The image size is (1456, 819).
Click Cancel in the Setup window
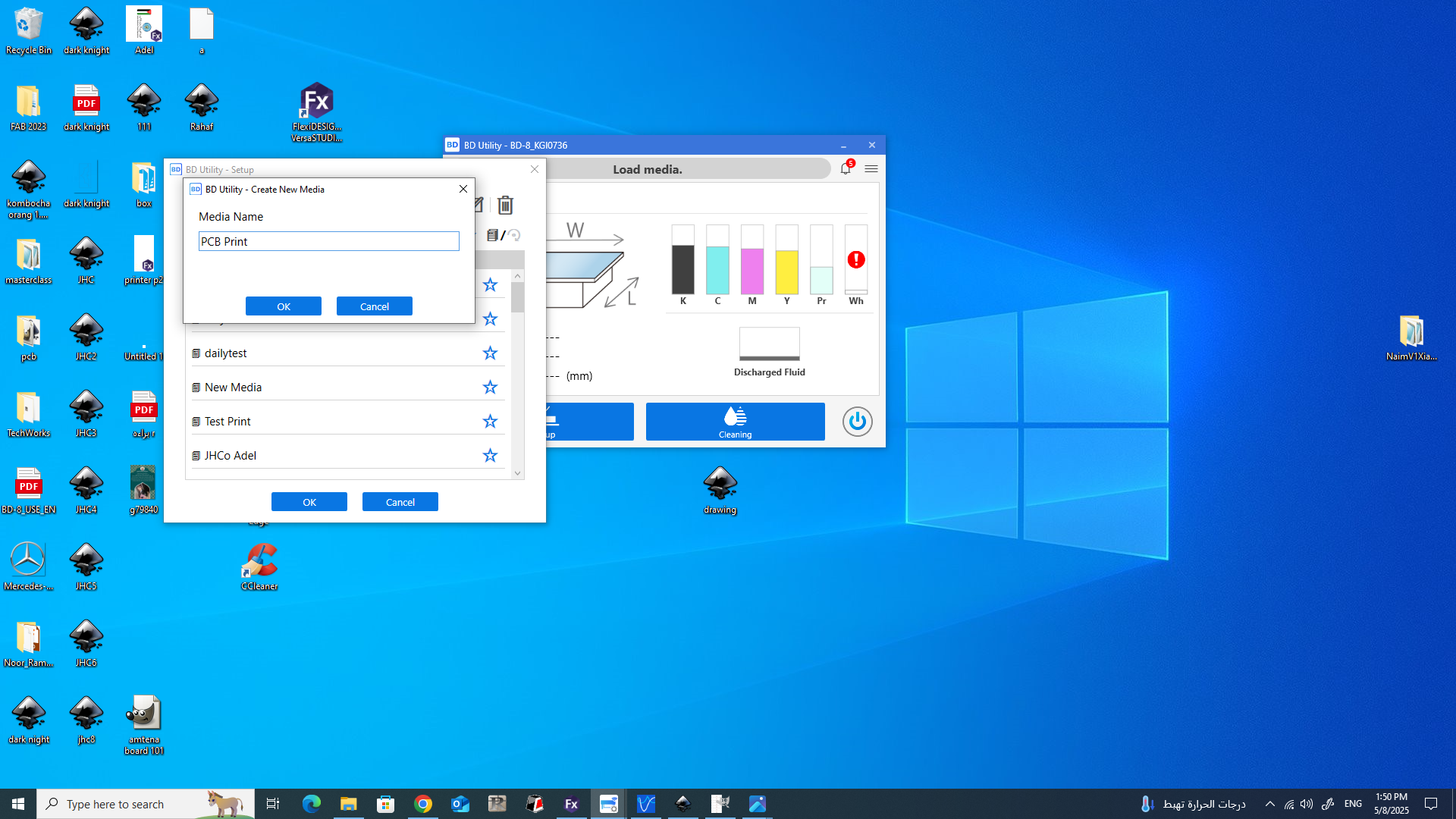point(400,502)
